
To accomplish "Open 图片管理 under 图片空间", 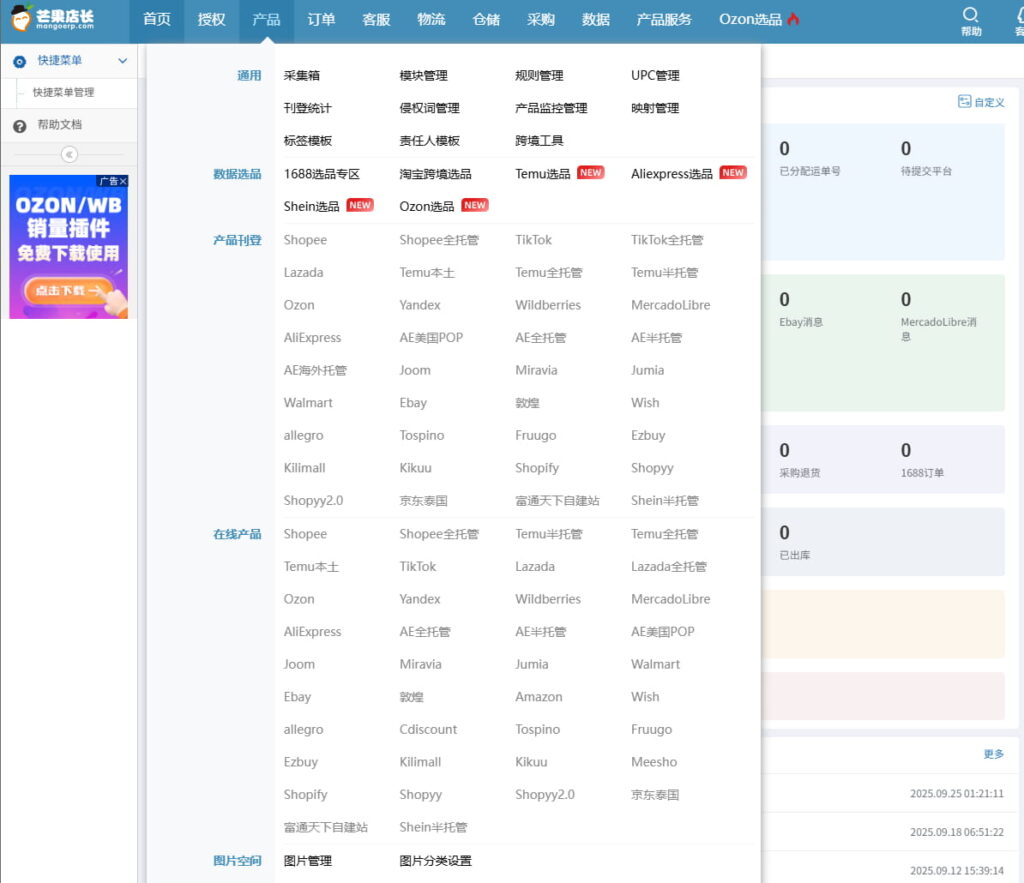I will coord(307,861).
